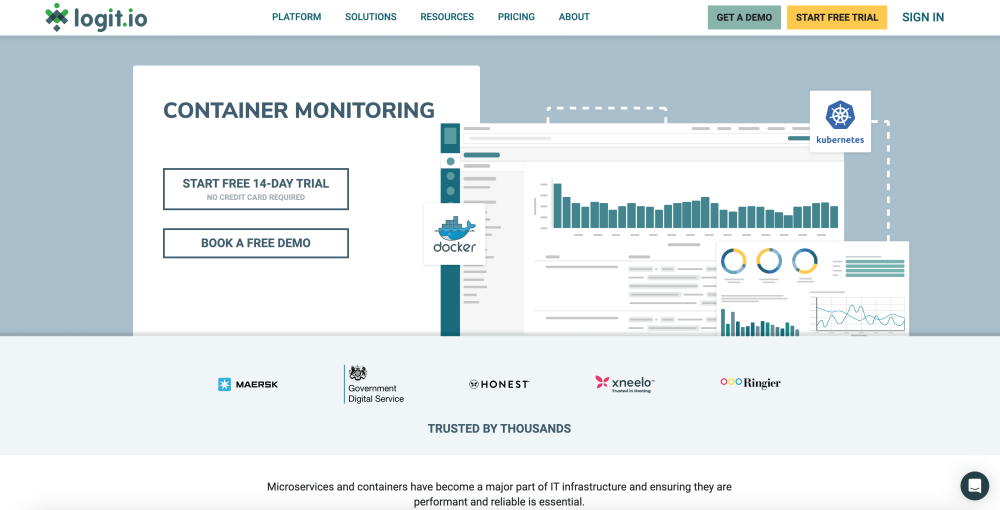Click the Maersk logo
Viewport: 1000px width, 510px height.
248,384
